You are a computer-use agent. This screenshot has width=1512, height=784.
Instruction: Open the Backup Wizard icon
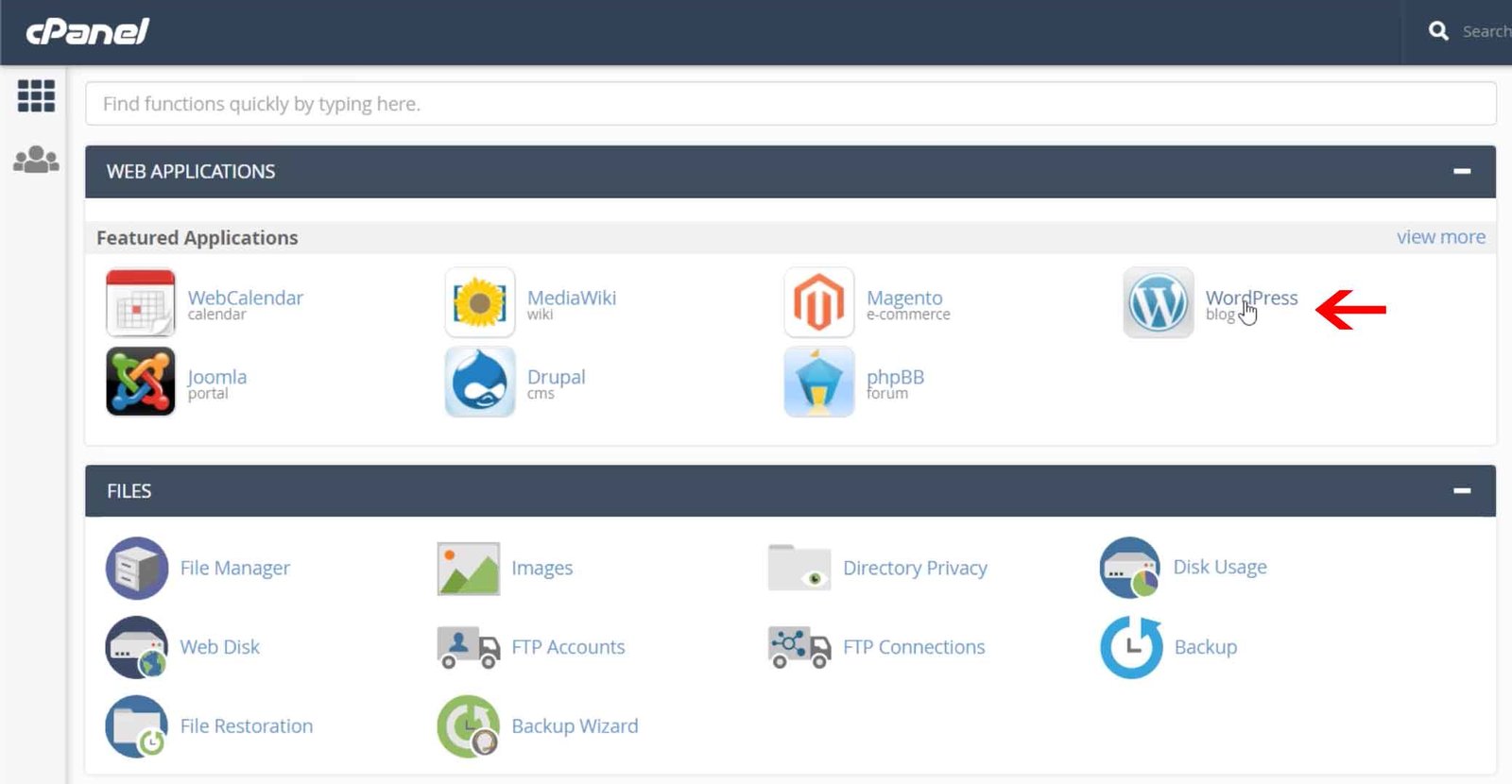tap(469, 726)
